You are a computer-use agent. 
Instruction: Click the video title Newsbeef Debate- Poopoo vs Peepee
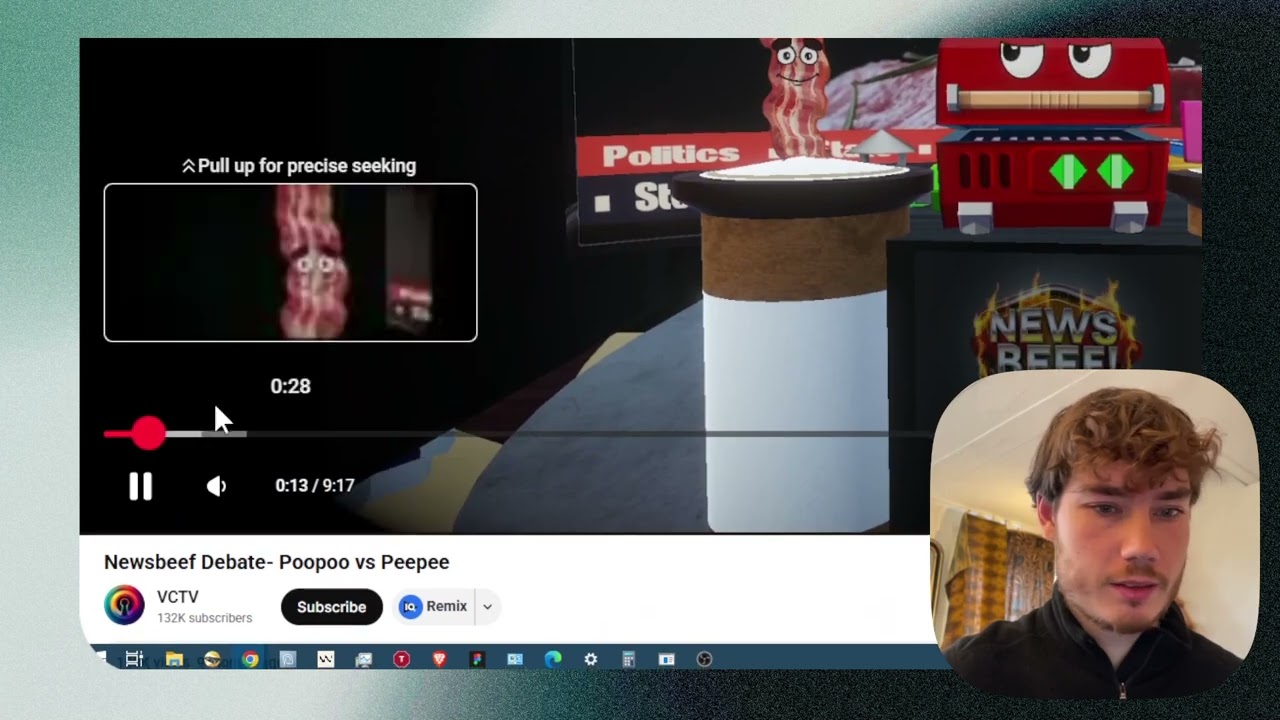coord(277,562)
